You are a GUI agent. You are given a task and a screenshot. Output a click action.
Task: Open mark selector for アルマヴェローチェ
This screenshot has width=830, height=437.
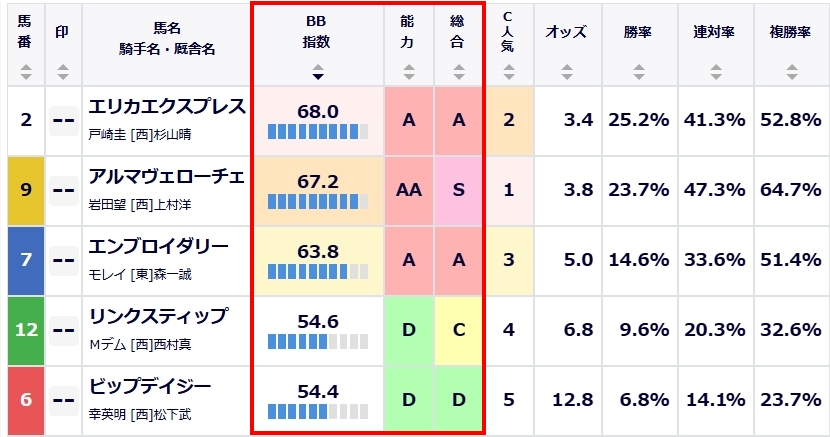pos(64,190)
